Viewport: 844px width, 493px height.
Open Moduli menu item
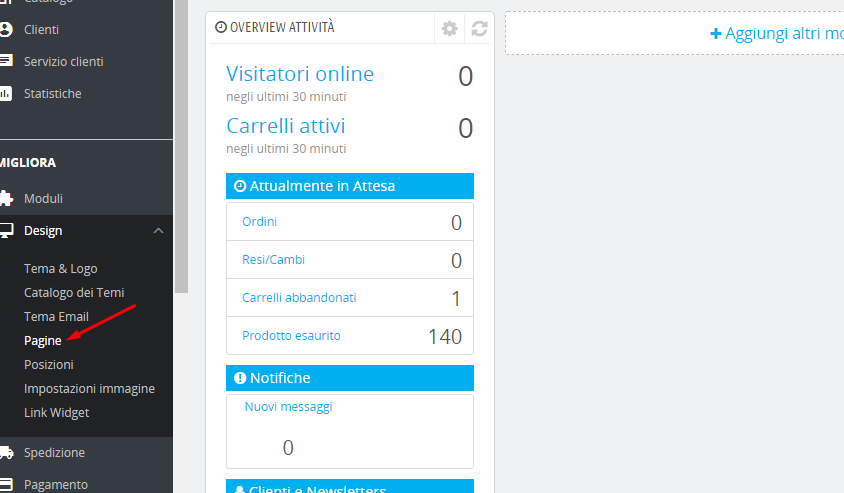pyautogui.click(x=43, y=199)
